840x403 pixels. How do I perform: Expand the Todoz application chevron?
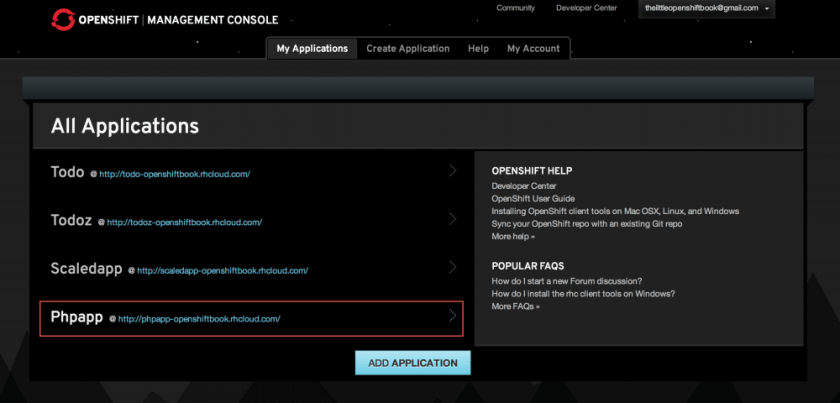click(452, 219)
